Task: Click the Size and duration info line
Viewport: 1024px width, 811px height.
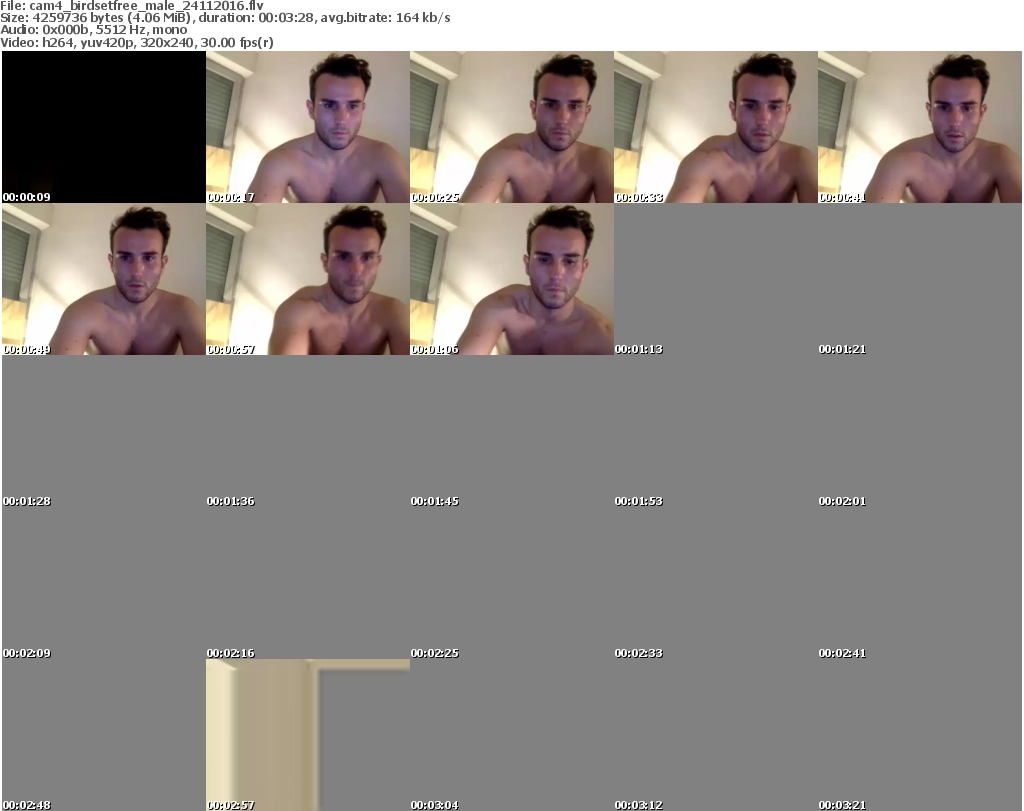Action: point(225,17)
